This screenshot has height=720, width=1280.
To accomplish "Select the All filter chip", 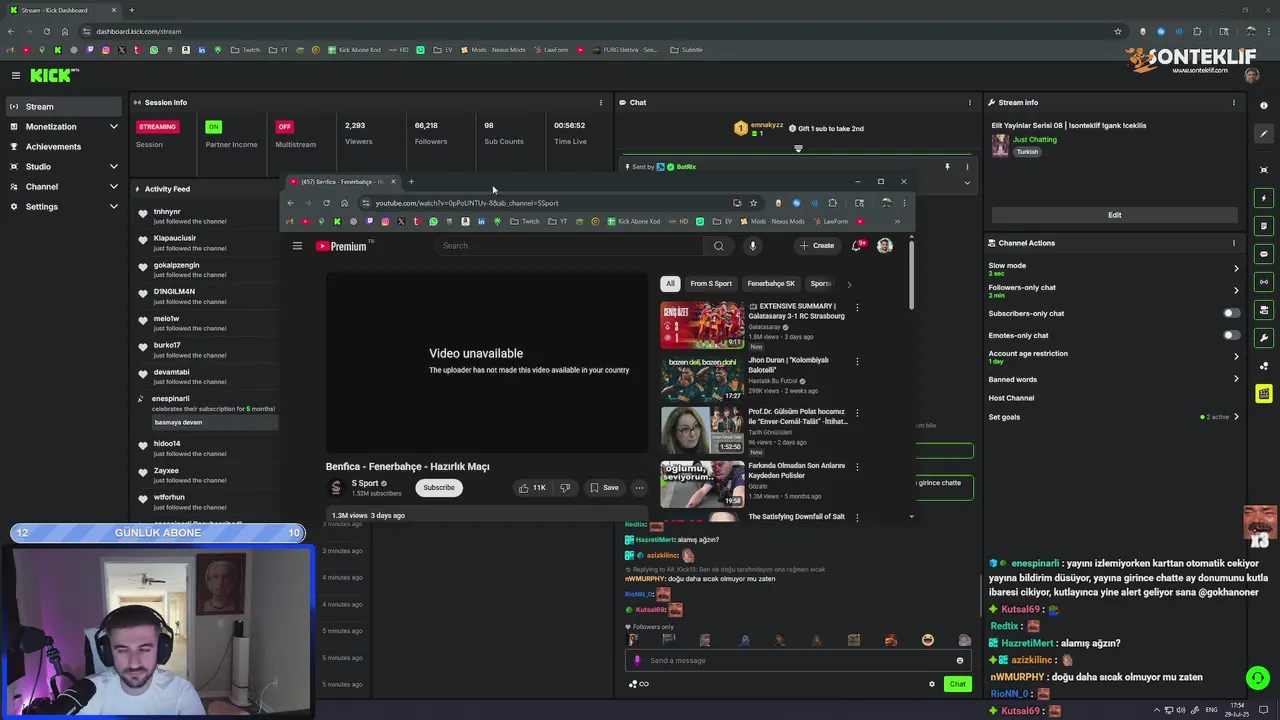I will pyautogui.click(x=670, y=284).
